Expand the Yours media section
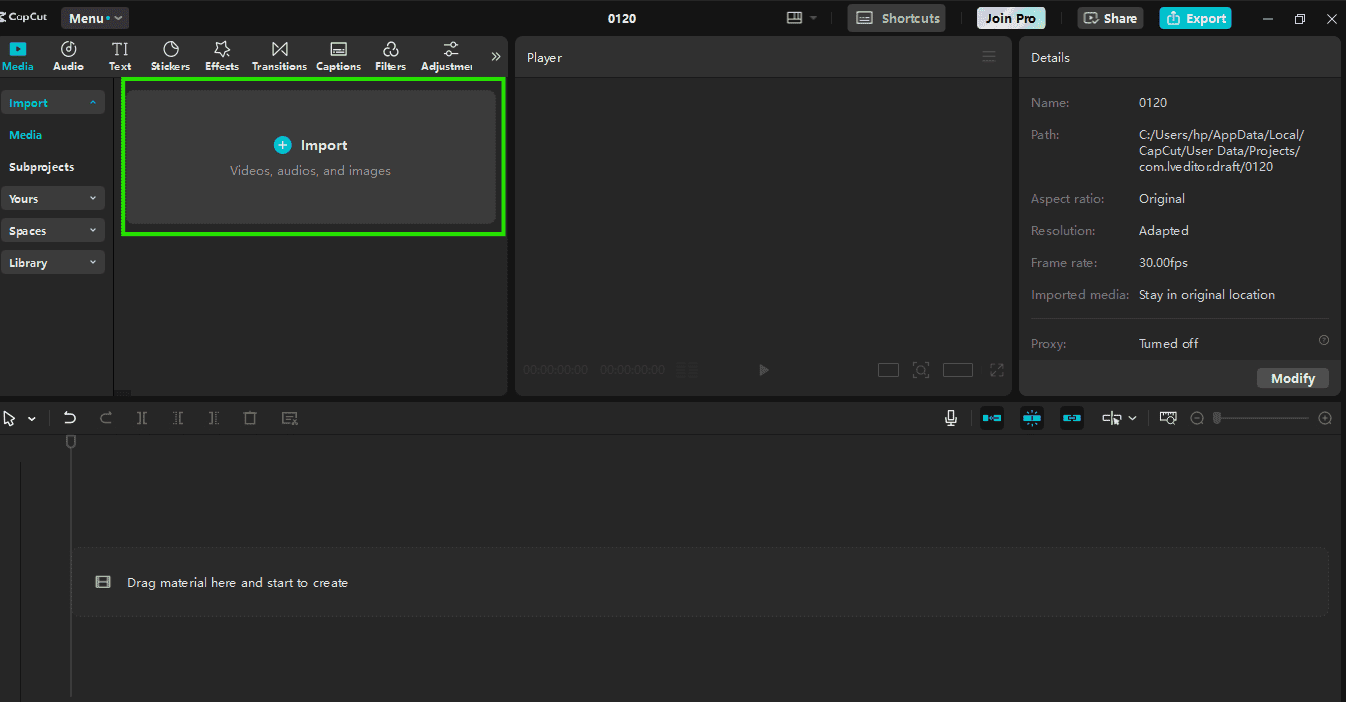Viewport: 1346px width, 702px height. [x=52, y=198]
